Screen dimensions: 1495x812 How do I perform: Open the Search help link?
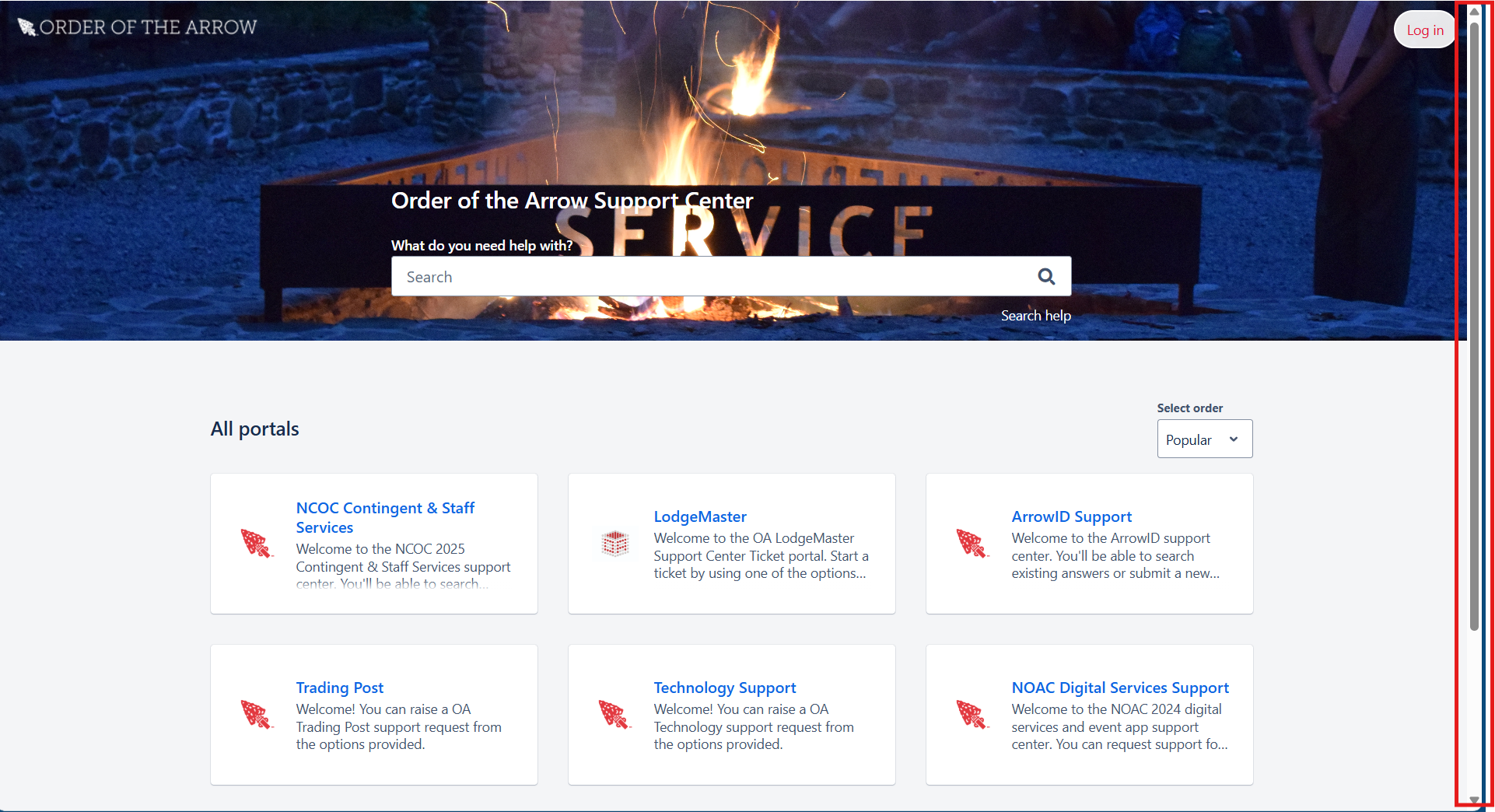pyautogui.click(x=1035, y=316)
